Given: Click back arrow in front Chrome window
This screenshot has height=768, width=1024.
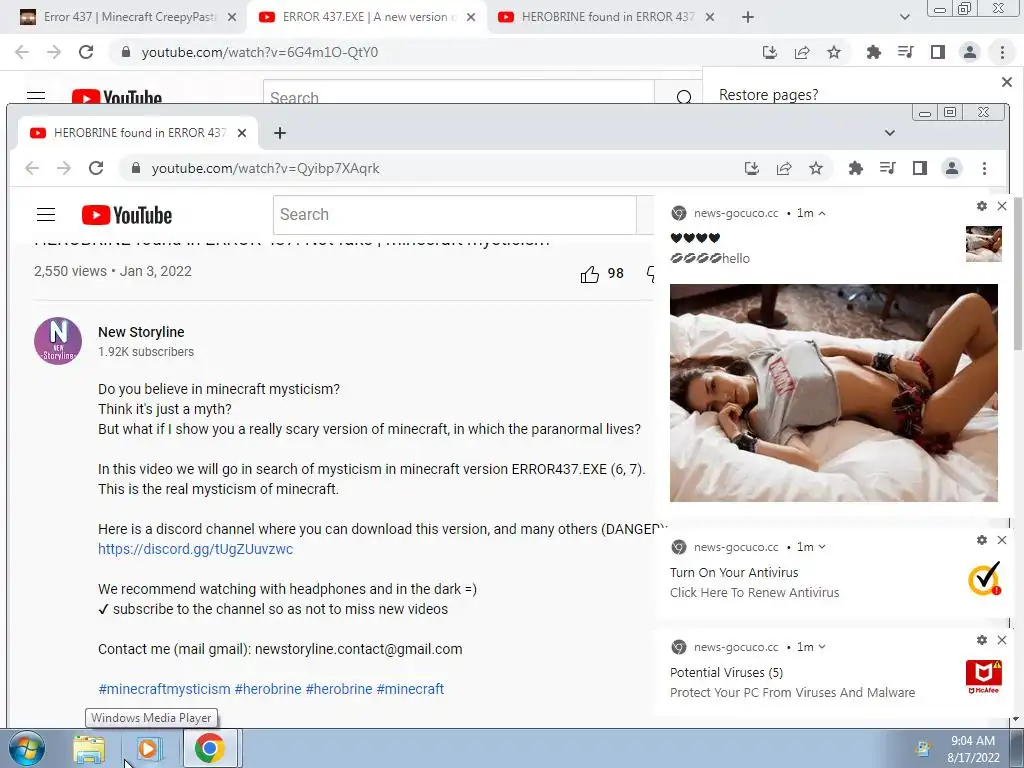Looking at the screenshot, I should click(x=32, y=168).
